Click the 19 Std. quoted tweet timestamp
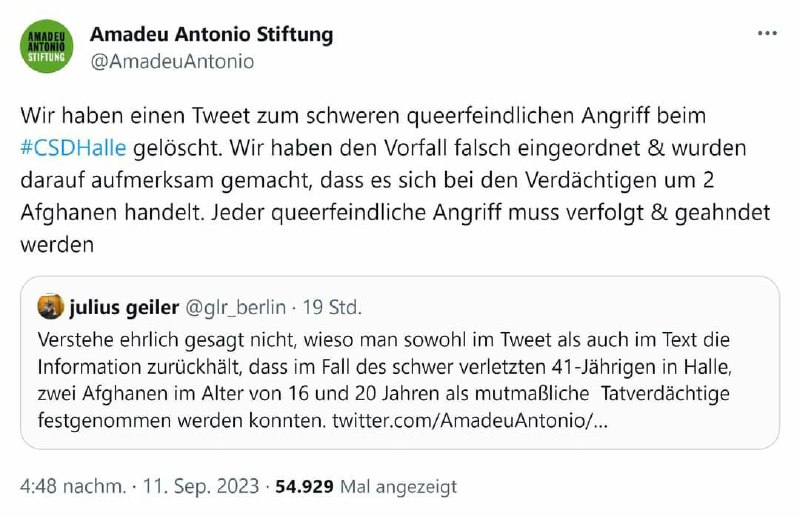The image size is (800, 516). [x=331, y=306]
